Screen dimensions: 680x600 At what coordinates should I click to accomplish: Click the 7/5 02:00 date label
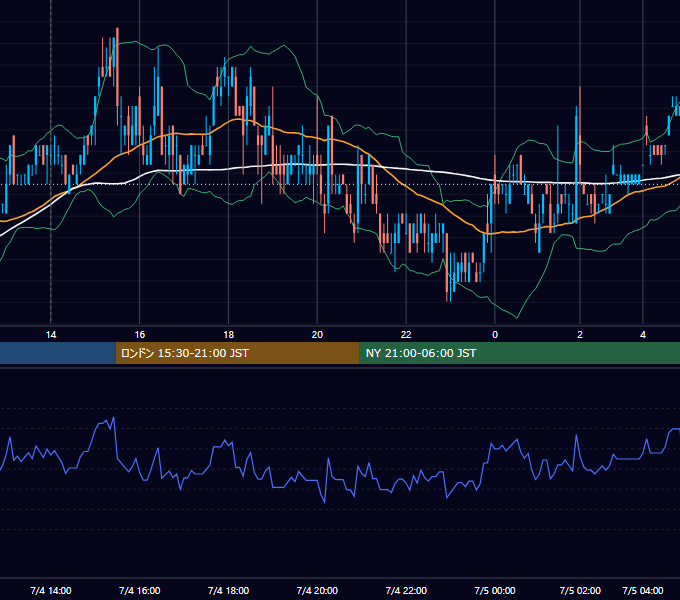(x=580, y=590)
